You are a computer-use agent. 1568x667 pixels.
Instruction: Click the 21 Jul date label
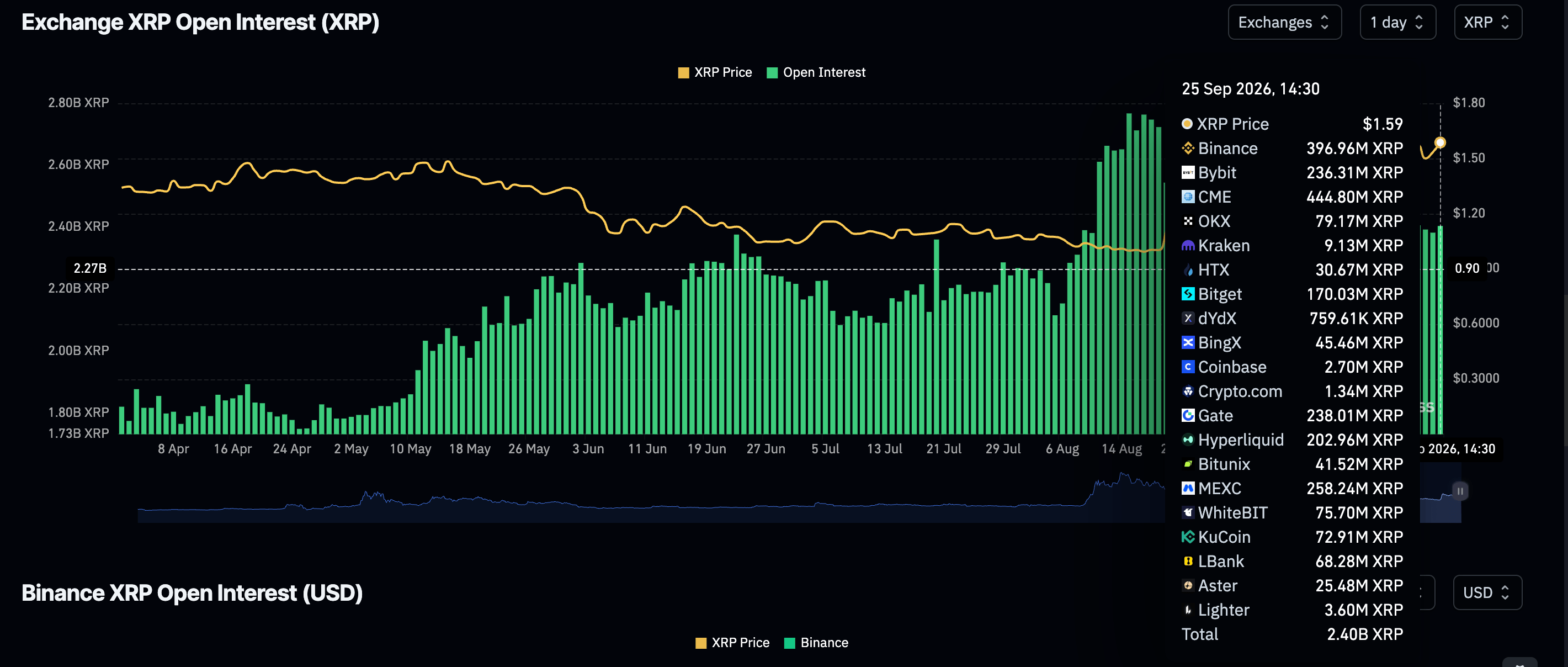[x=943, y=449]
